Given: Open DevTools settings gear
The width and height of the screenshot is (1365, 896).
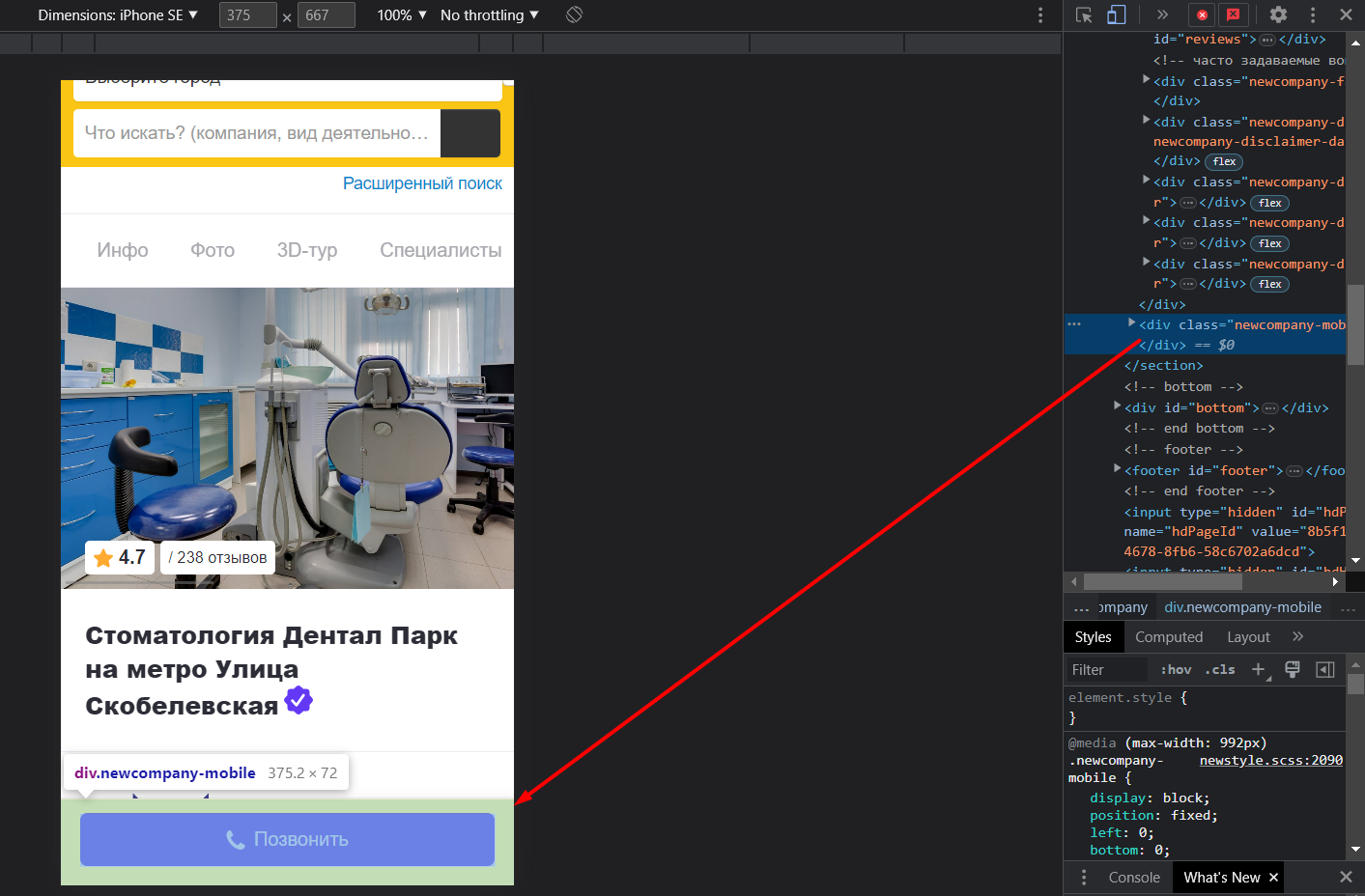Looking at the screenshot, I should pos(1278,14).
